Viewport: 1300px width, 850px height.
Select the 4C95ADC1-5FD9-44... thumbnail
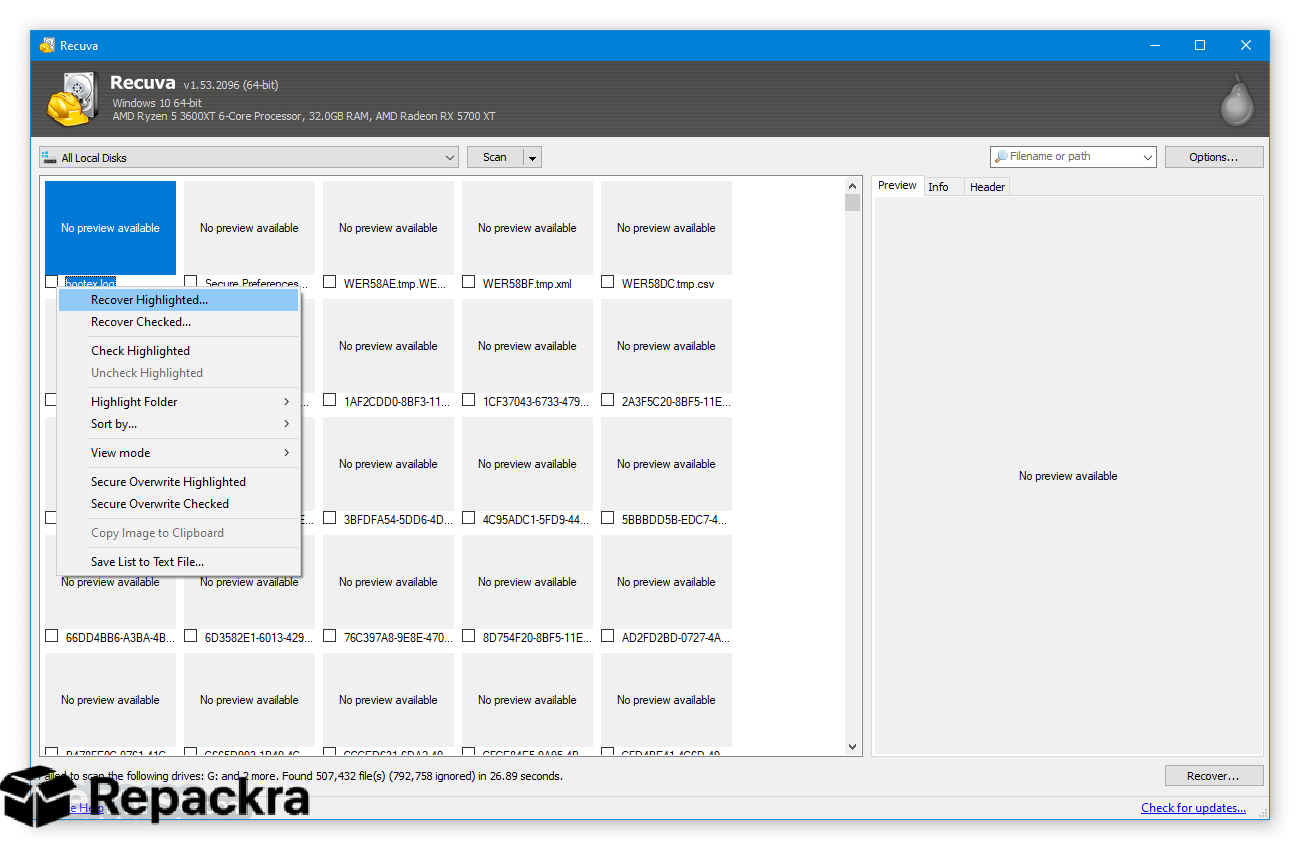coord(527,464)
